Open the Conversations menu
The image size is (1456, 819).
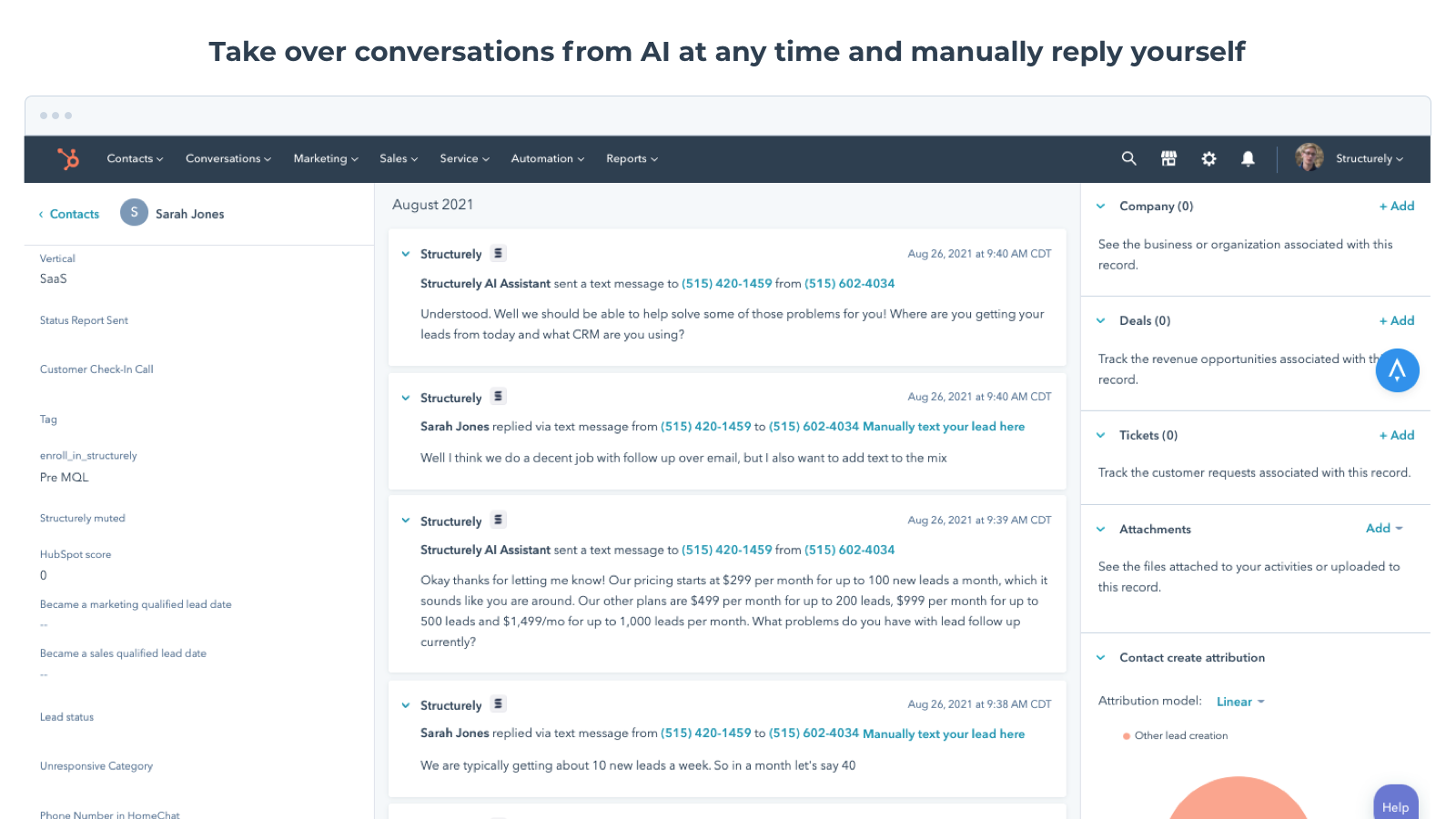point(227,158)
